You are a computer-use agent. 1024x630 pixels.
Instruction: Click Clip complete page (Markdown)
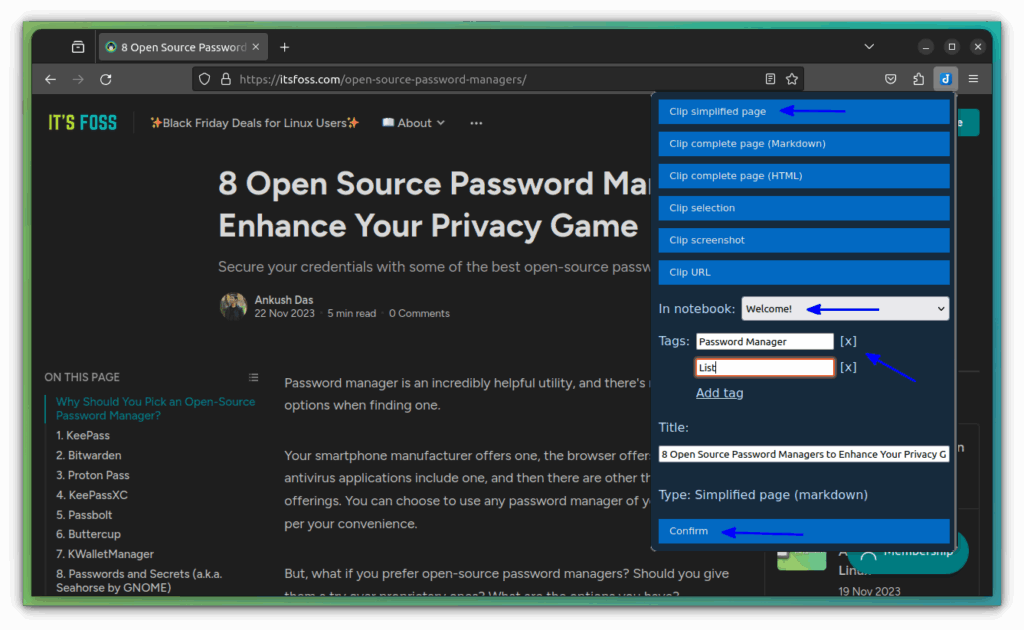tap(804, 144)
